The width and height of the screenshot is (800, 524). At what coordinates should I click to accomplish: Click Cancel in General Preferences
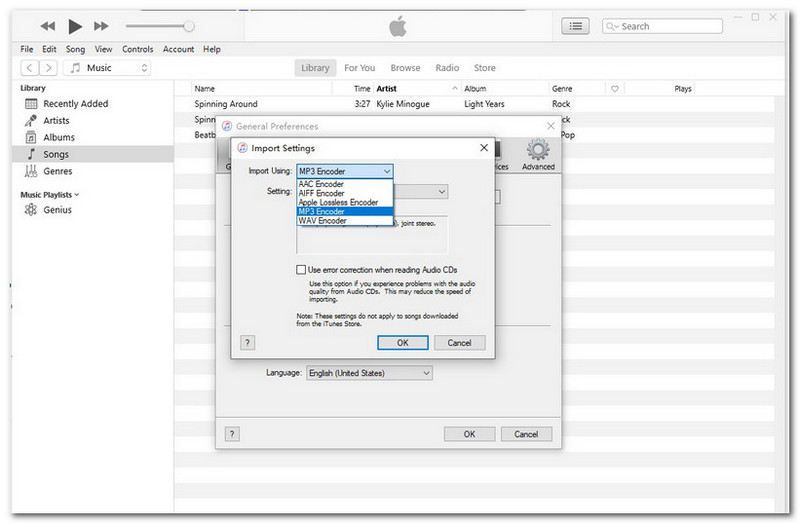pos(526,434)
